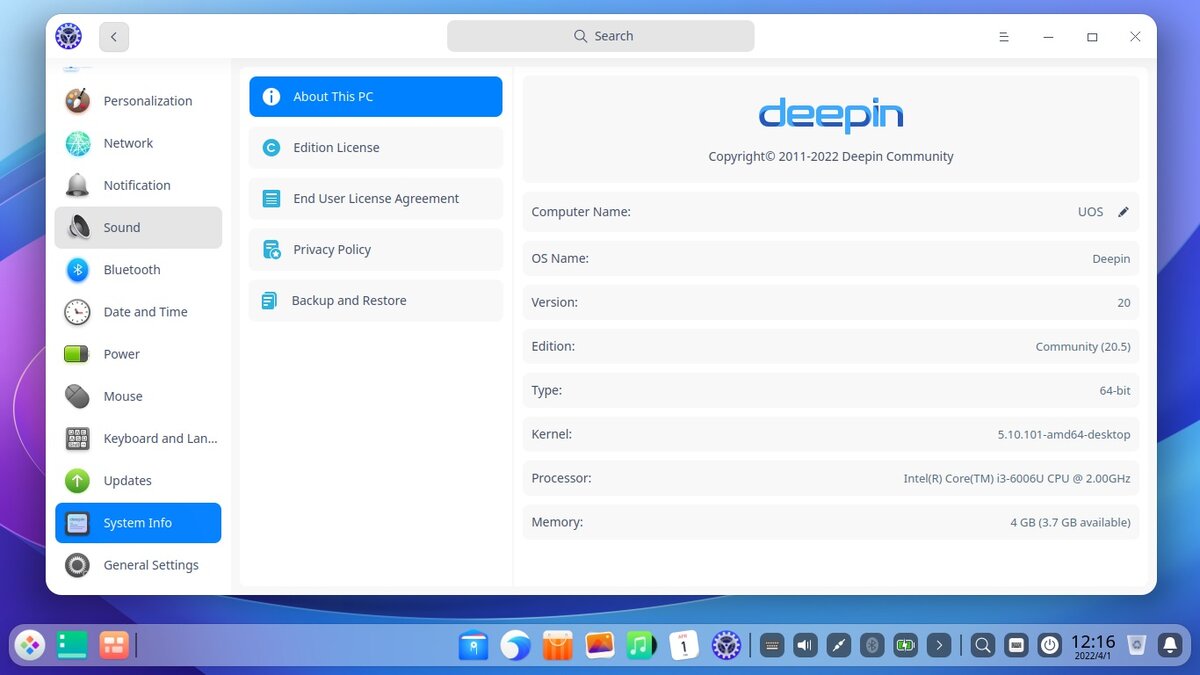Click the Control Center icon in dock
This screenshot has width=1200, height=675.
tap(725, 646)
